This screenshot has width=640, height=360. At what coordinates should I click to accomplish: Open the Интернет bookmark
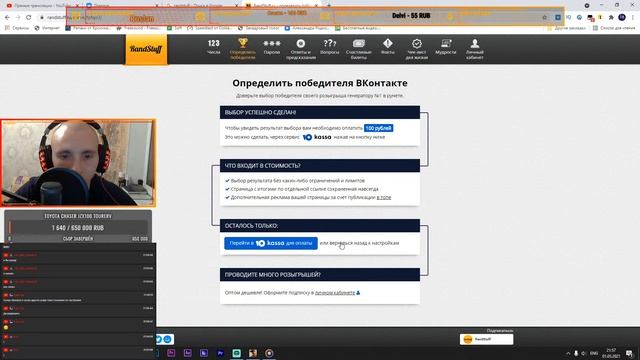[x=48, y=28]
